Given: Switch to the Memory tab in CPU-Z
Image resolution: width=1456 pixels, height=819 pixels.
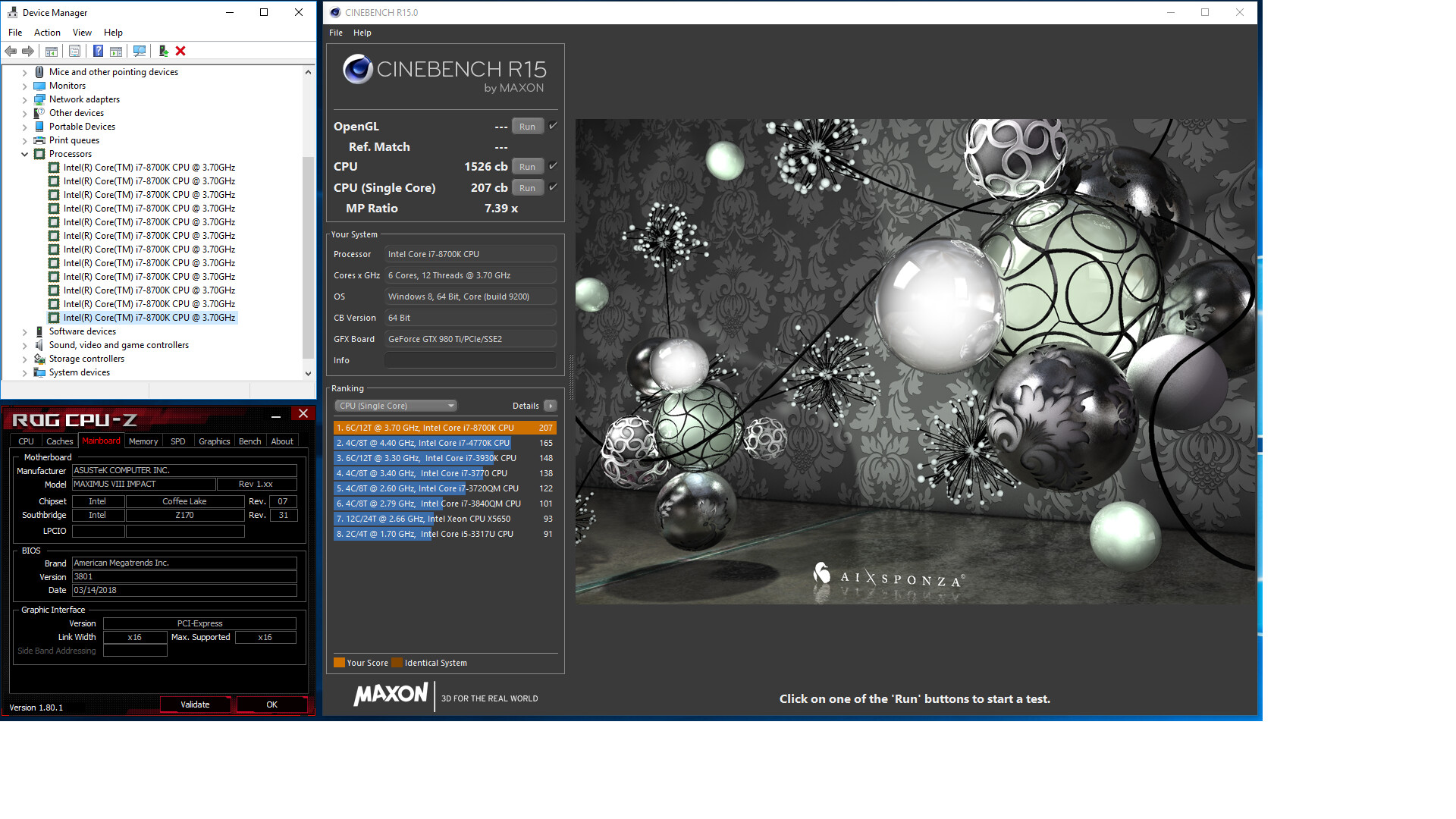Looking at the screenshot, I should point(143,441).
